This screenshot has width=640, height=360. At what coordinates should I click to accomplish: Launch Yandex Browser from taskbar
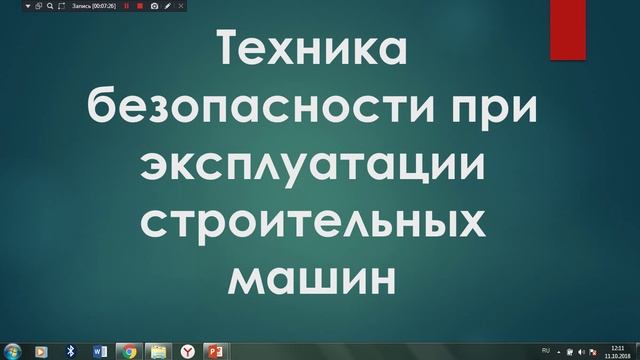point(188,351)
